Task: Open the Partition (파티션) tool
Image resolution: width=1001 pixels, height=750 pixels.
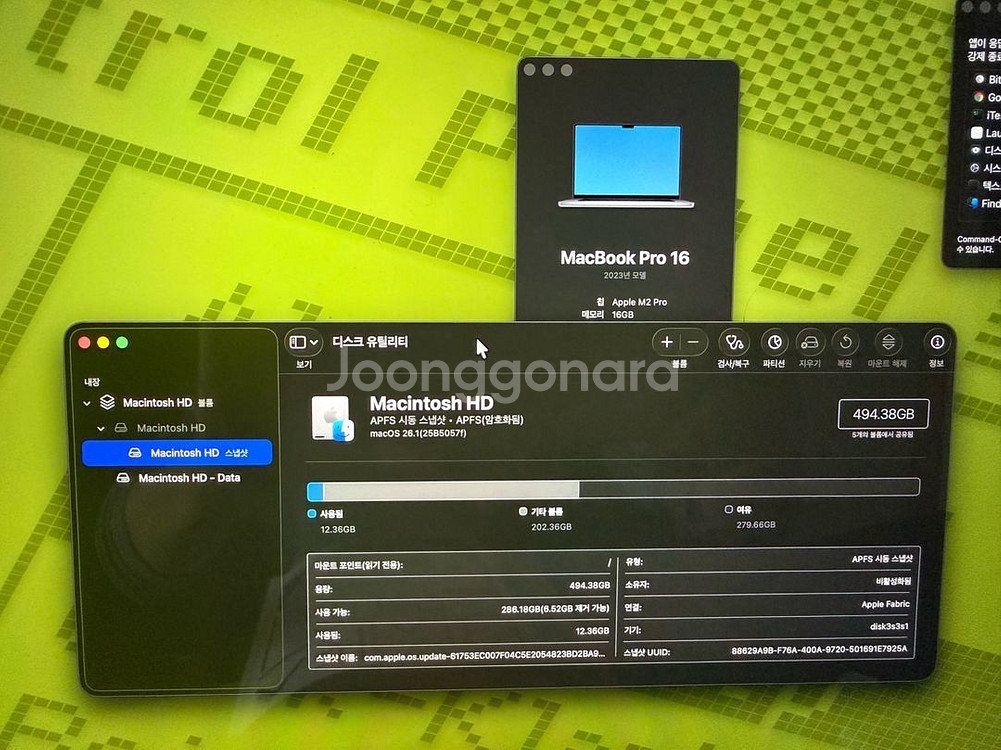Action: tap(774, 342)
